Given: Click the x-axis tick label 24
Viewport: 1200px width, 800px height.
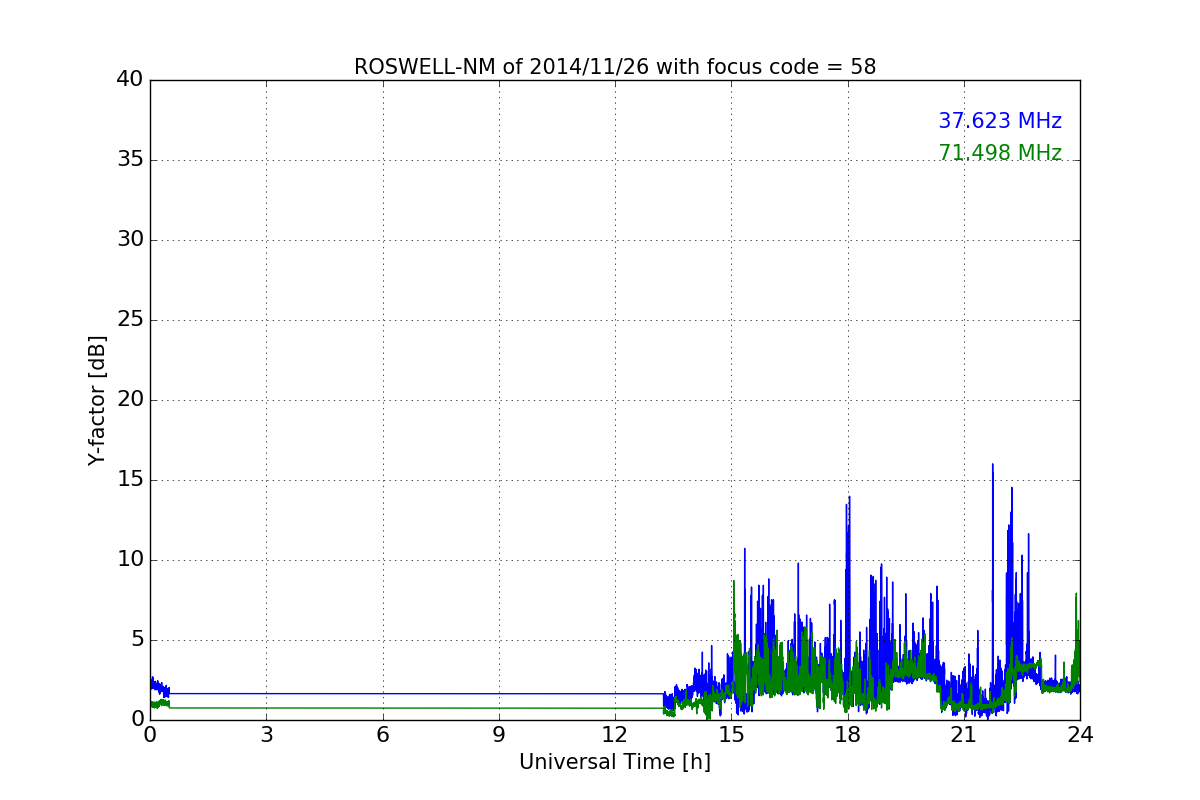Looking at the screenshot, I should coord(1080,735).
